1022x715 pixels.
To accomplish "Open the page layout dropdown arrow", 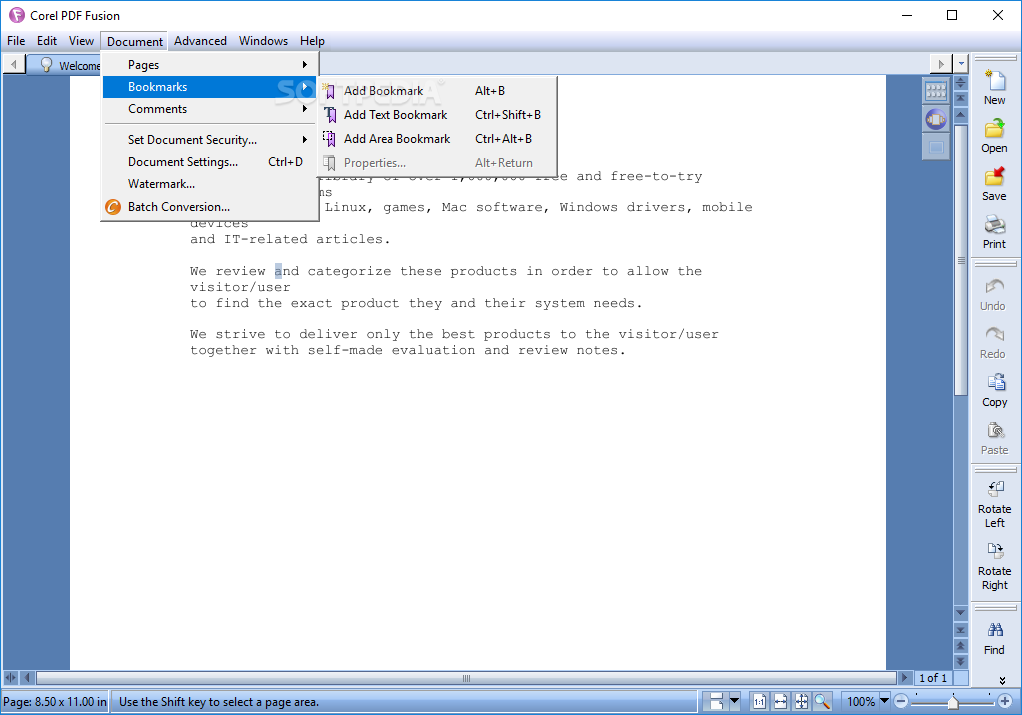I will pyautogui.click(x=735, y=701).
